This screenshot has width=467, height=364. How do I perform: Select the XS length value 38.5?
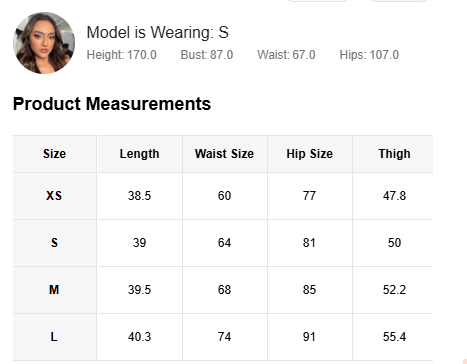(x=140, y=196)
